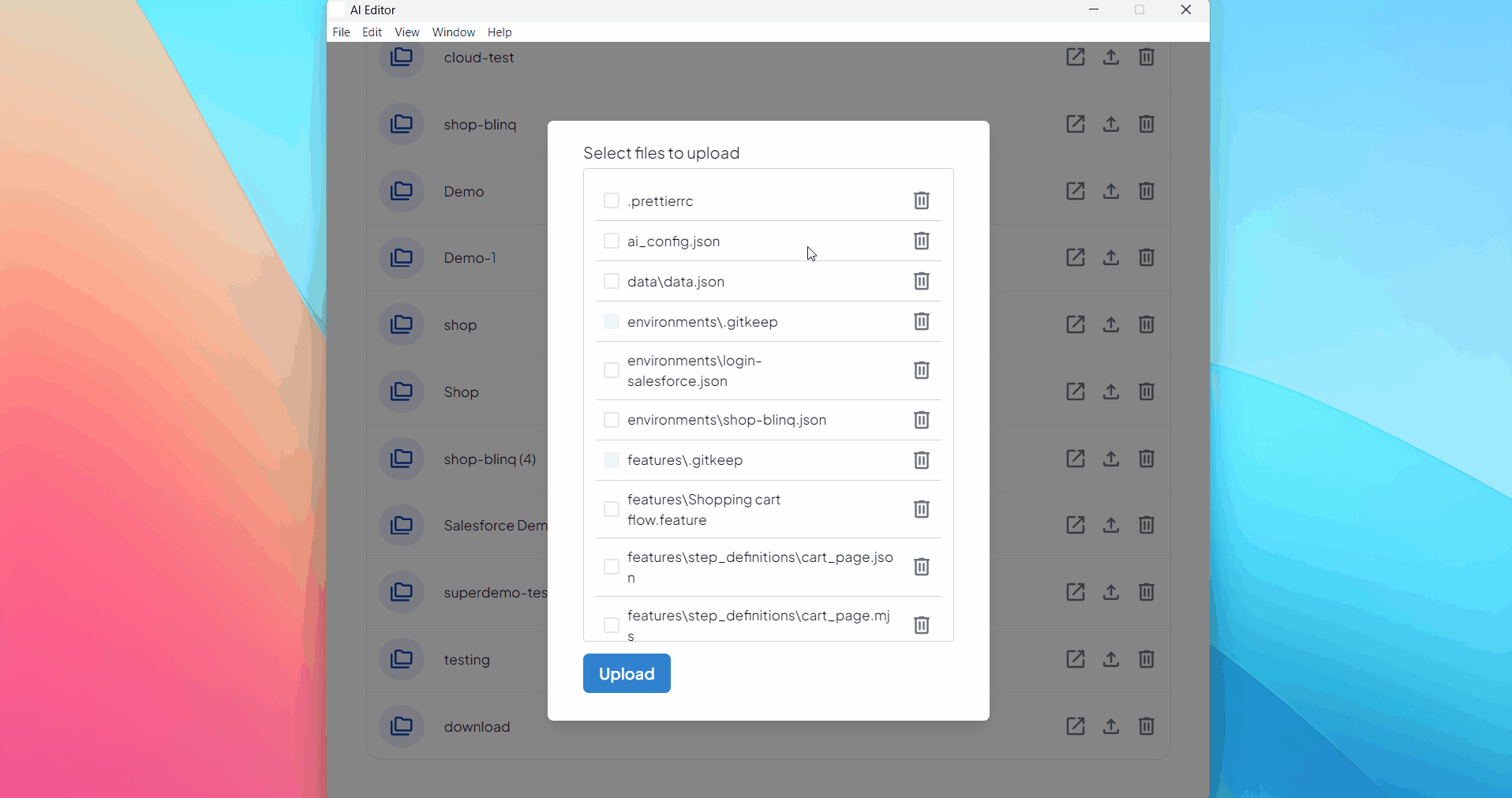Open the View menu

[406, 32]
